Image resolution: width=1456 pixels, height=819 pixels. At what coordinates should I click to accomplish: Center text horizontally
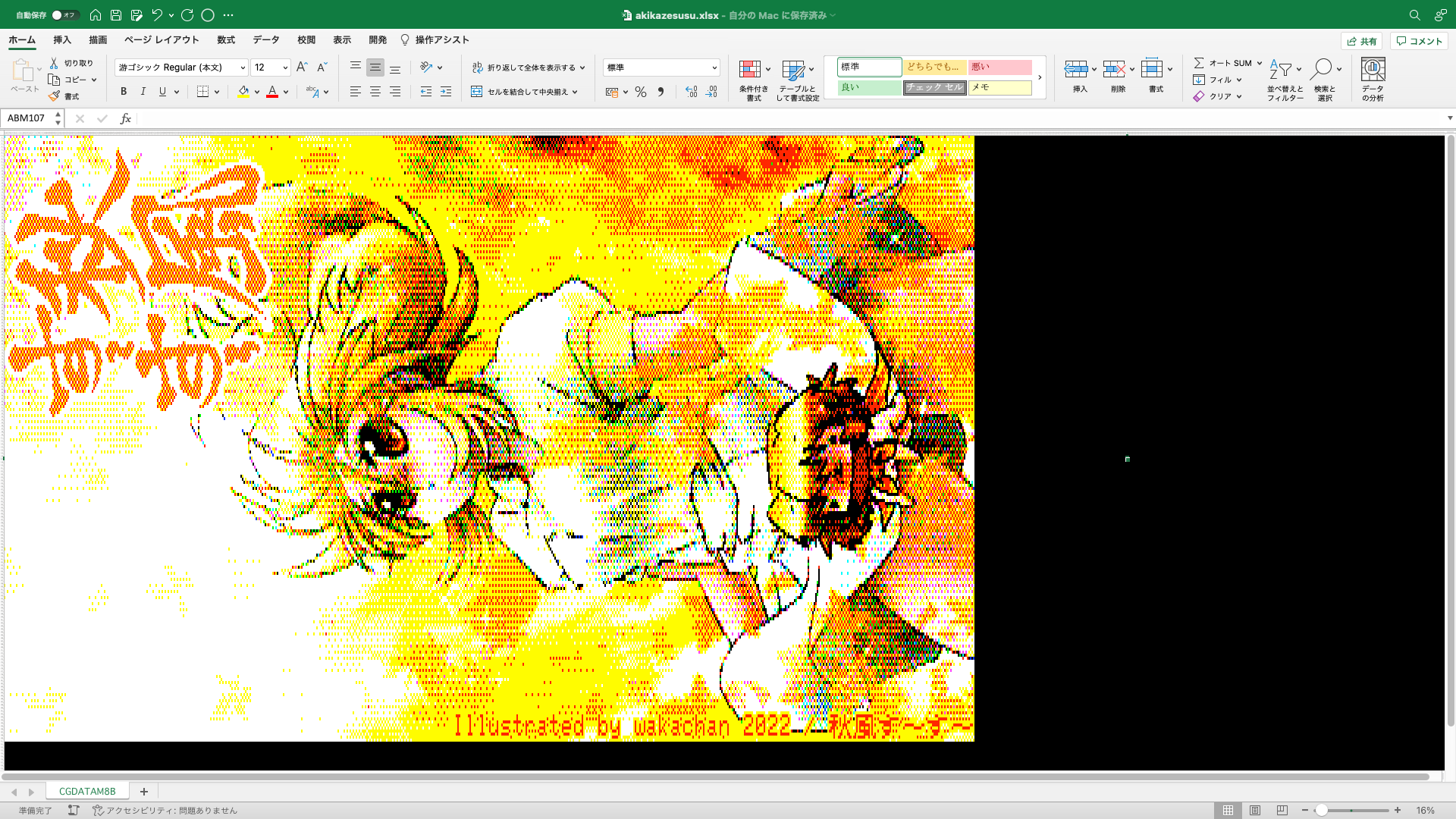click(375, 92)
